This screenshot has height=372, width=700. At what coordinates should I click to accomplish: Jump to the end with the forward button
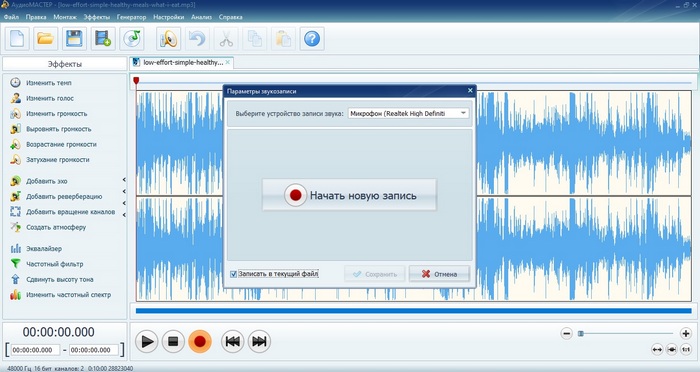259,342
